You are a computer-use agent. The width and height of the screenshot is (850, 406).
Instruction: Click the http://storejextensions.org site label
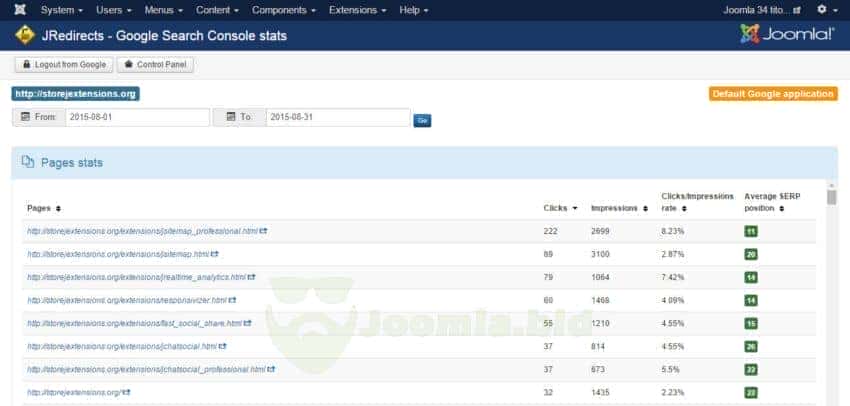tap(75, 94)
